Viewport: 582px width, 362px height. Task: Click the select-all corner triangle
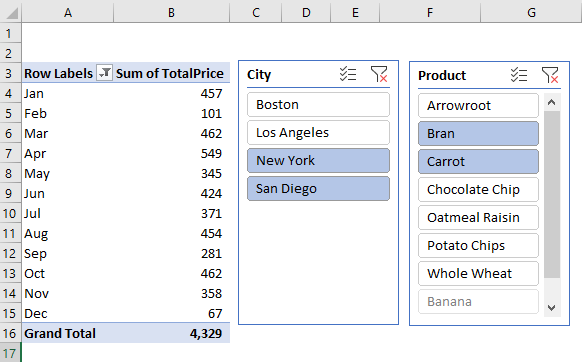pos(11,13)
